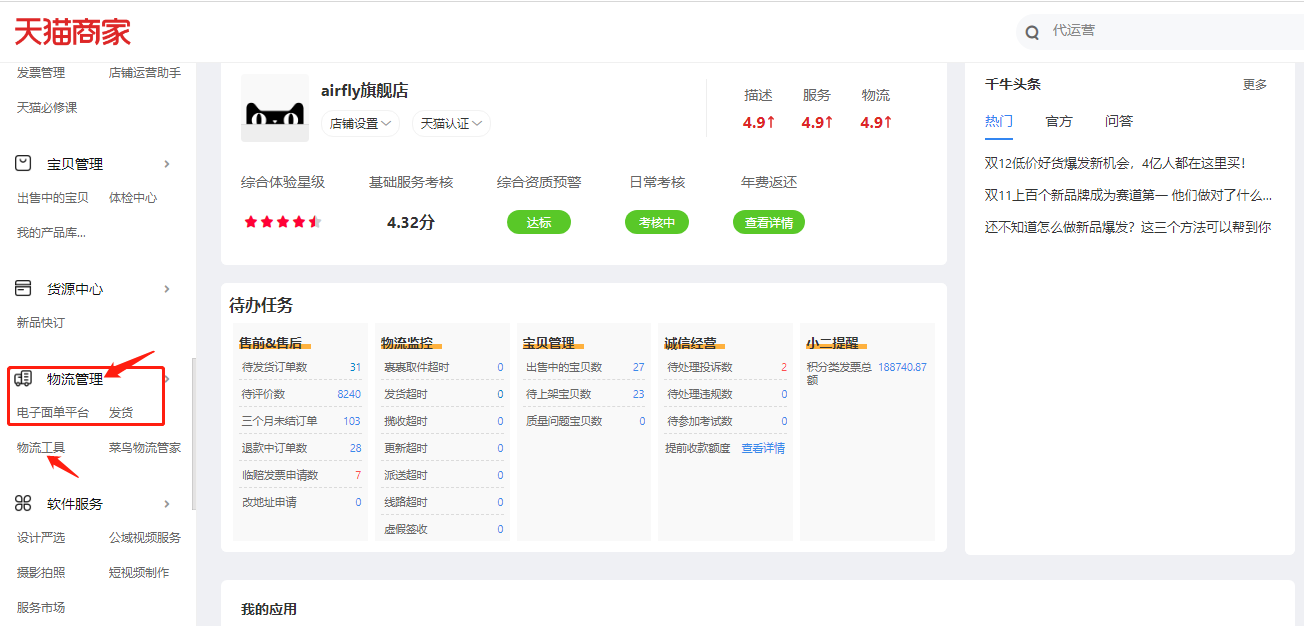Click the 宝贝管理 bag icon

[23, 163]
